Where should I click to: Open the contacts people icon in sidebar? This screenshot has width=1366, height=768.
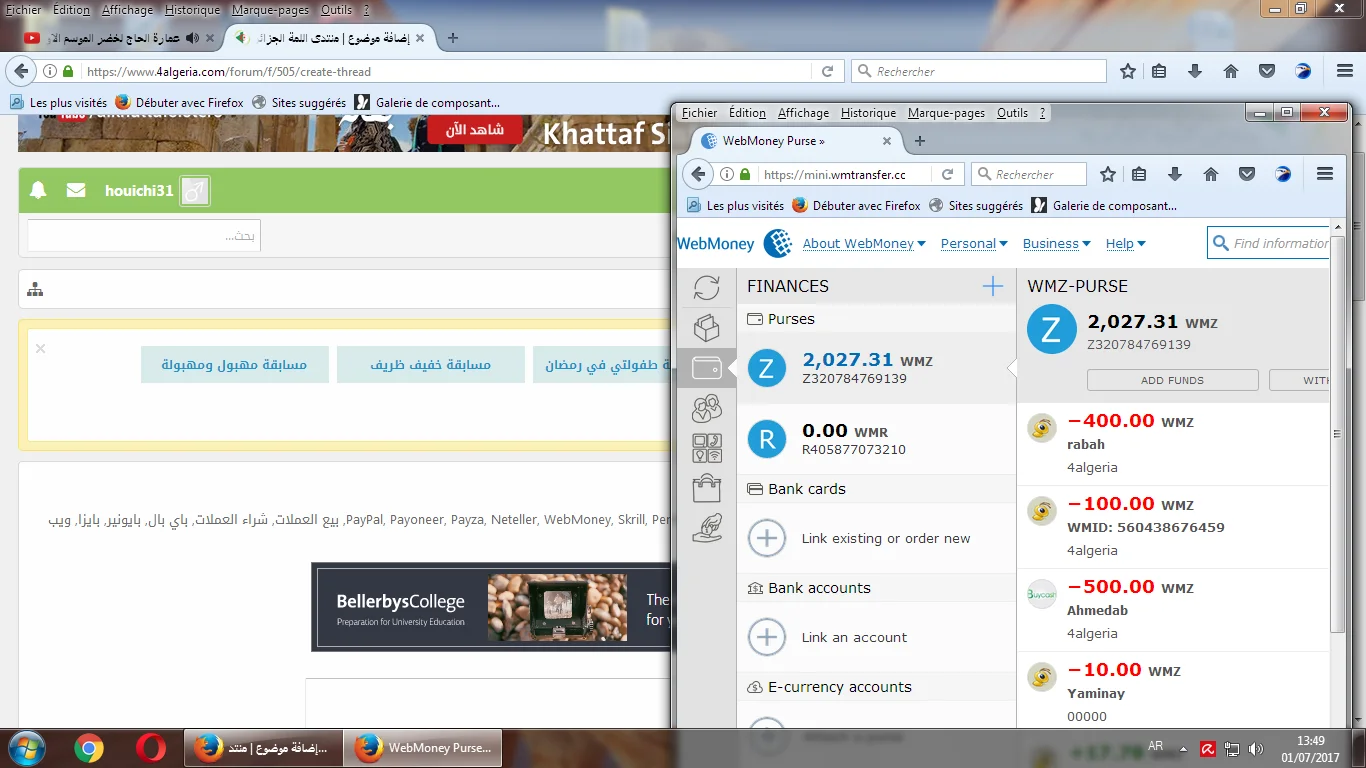pyautogui.click(x=706, y=408)
